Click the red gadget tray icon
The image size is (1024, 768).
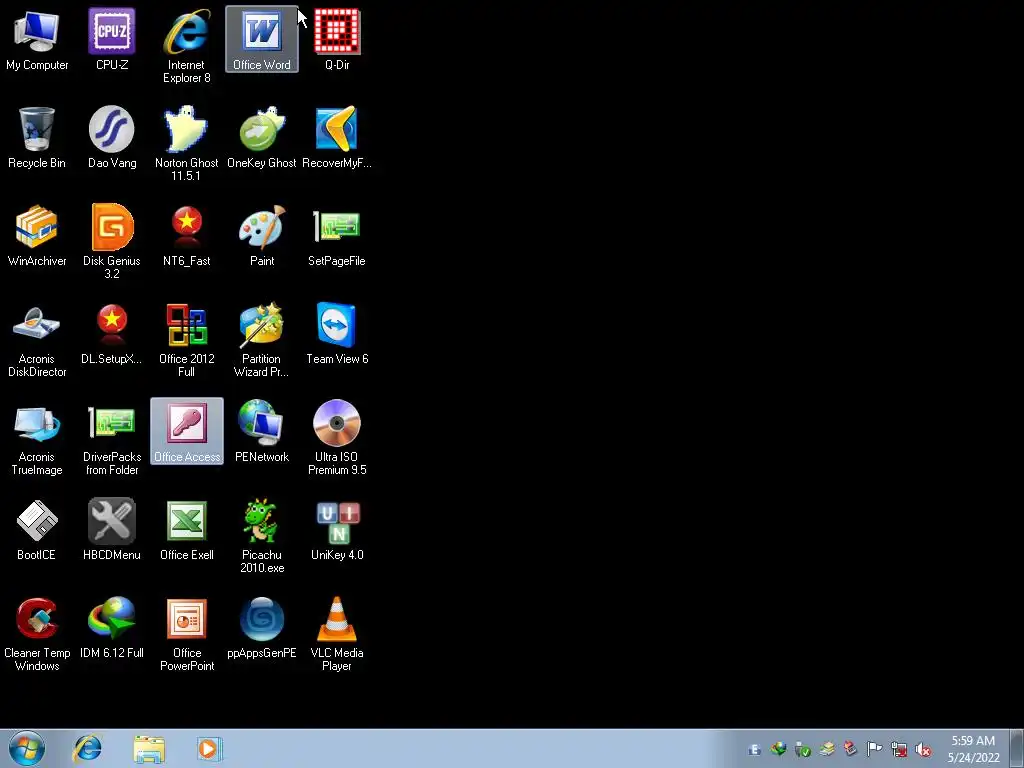click(x=850, y=749)
